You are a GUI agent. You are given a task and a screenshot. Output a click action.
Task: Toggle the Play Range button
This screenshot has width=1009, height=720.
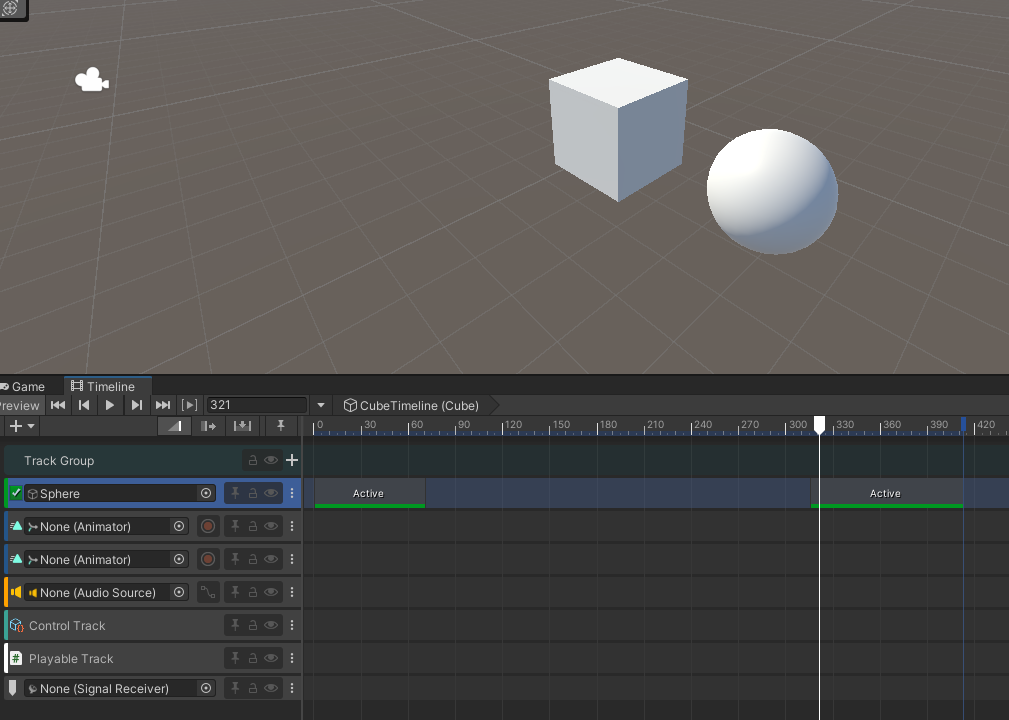click(189, 405)
